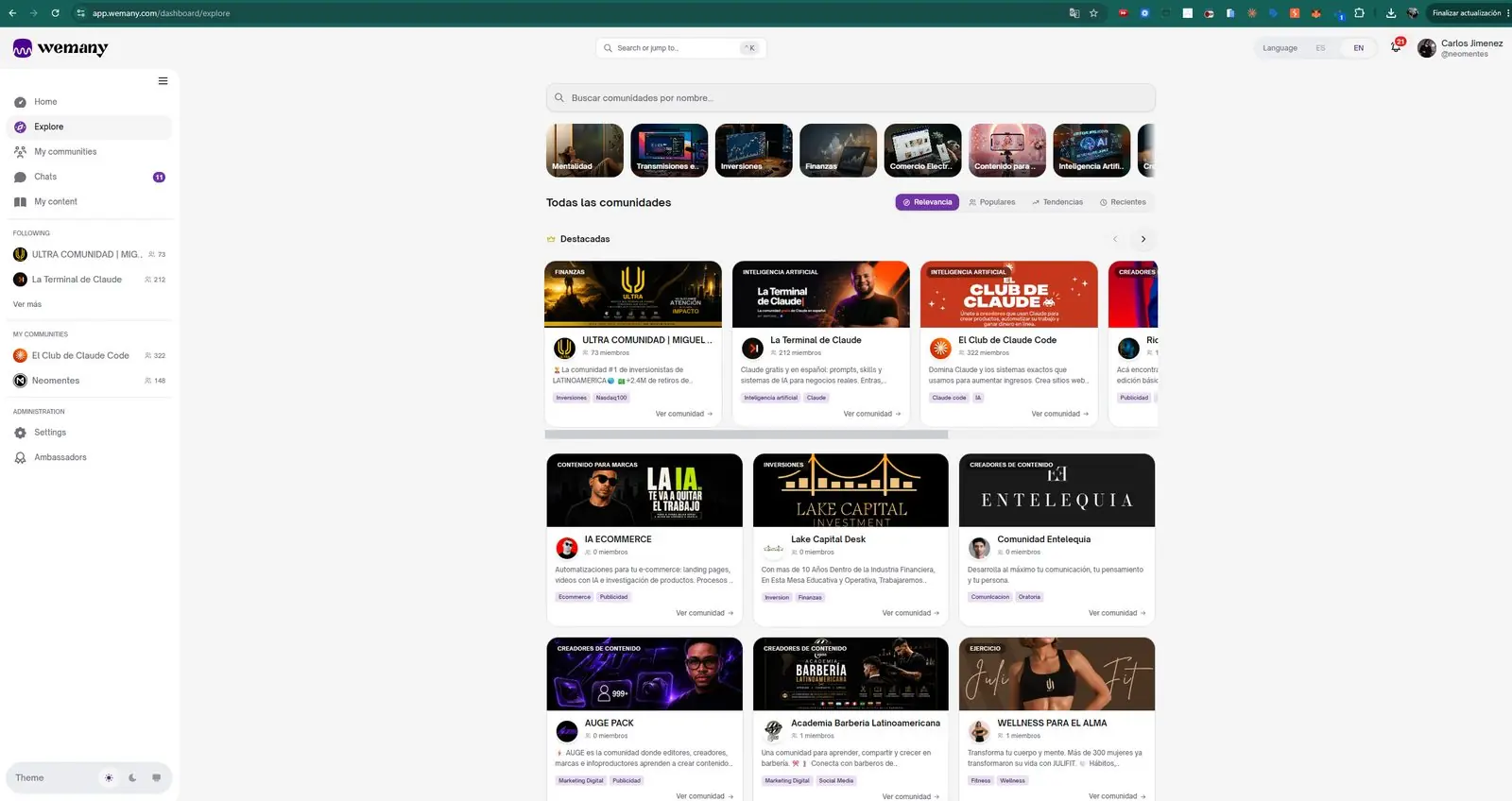Click the wemany logo

60,48
